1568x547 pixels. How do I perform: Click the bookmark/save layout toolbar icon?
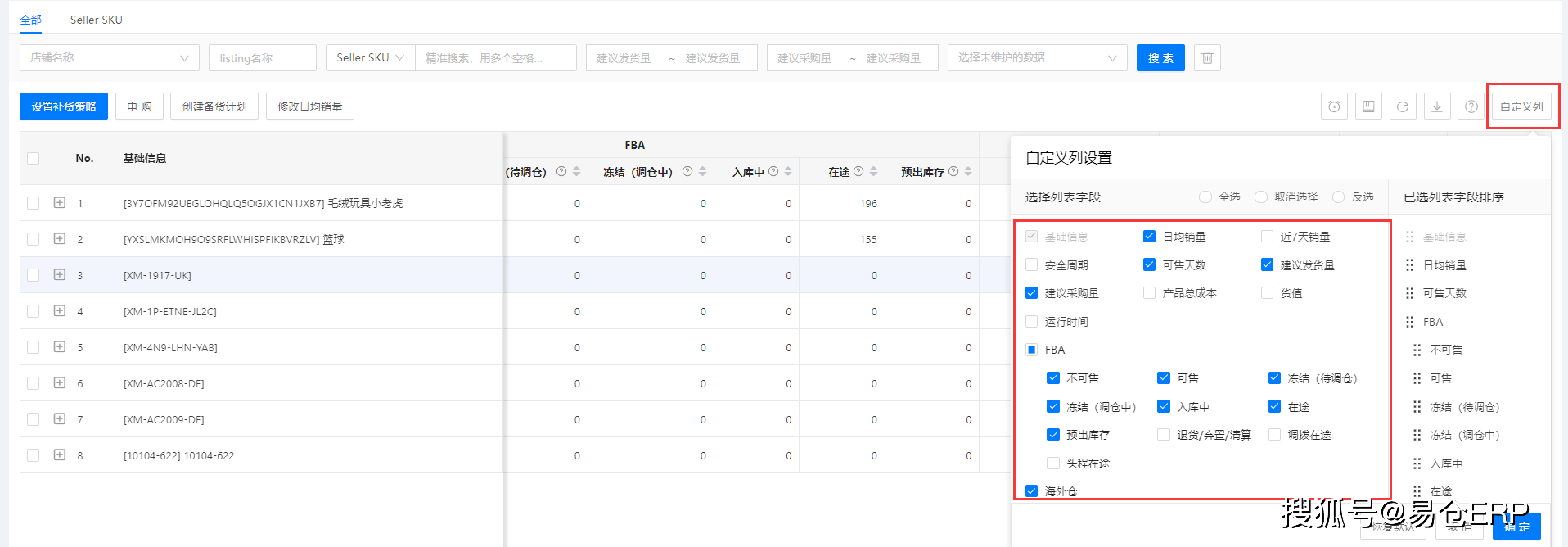click(x=1368, y=106)
